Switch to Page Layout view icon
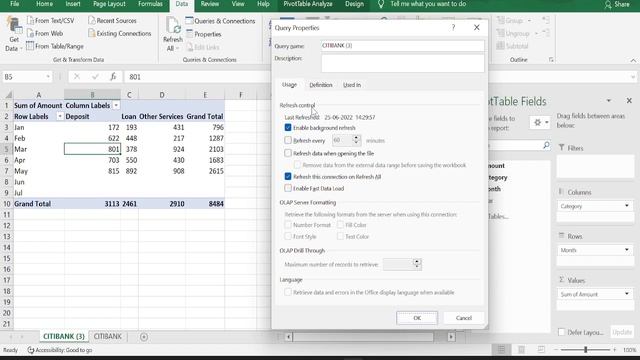640x360 pixels. pos(521,349)
